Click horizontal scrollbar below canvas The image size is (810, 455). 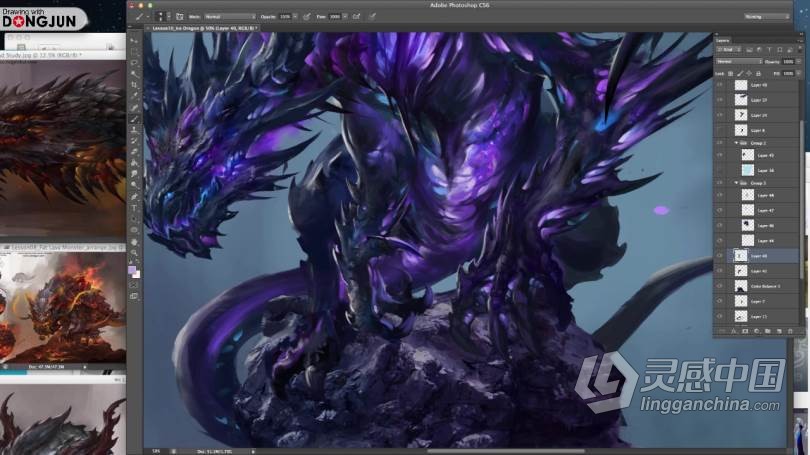[505, 451]
